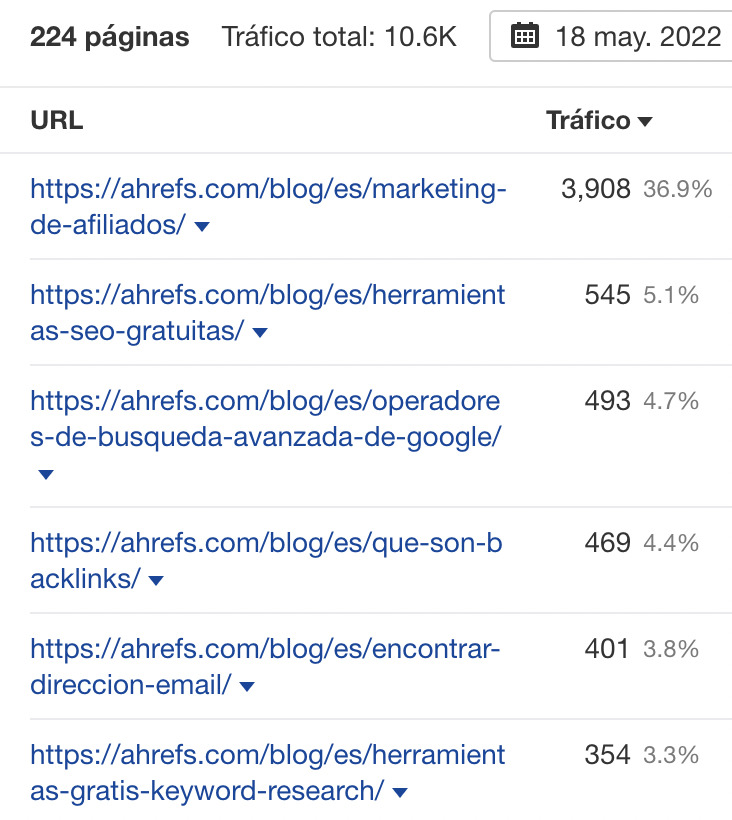This screenshot has width=732, height=820.
Task: Expand arrow beside herramientas-seo-gratuitas URL
Action: [x=260, y=332]
